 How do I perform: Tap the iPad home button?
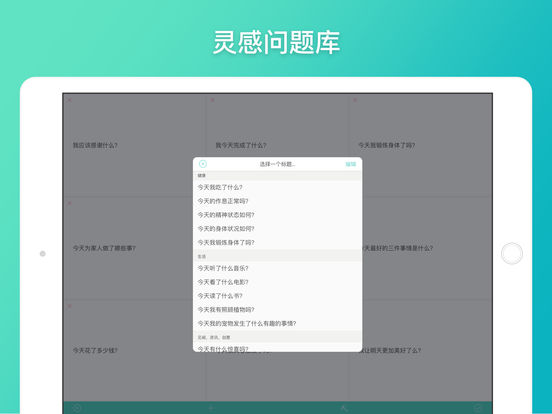click(x=512, y=253)
